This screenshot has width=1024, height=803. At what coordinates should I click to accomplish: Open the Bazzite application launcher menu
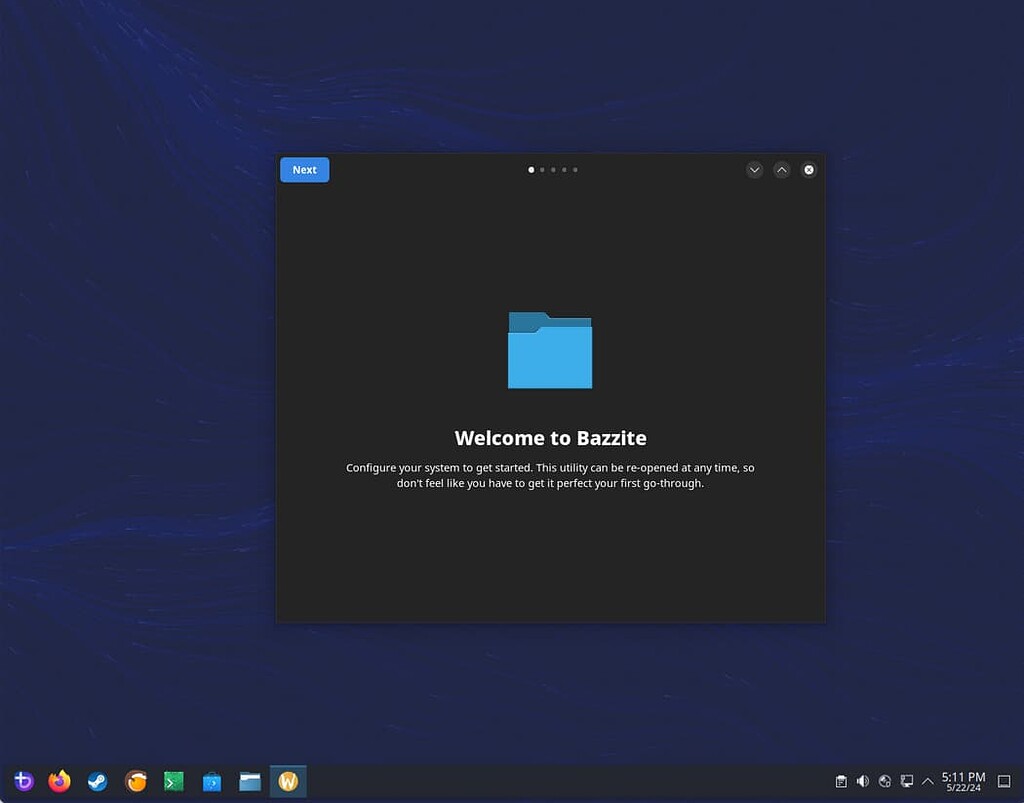pyautogui.click(x=23, y=781)
